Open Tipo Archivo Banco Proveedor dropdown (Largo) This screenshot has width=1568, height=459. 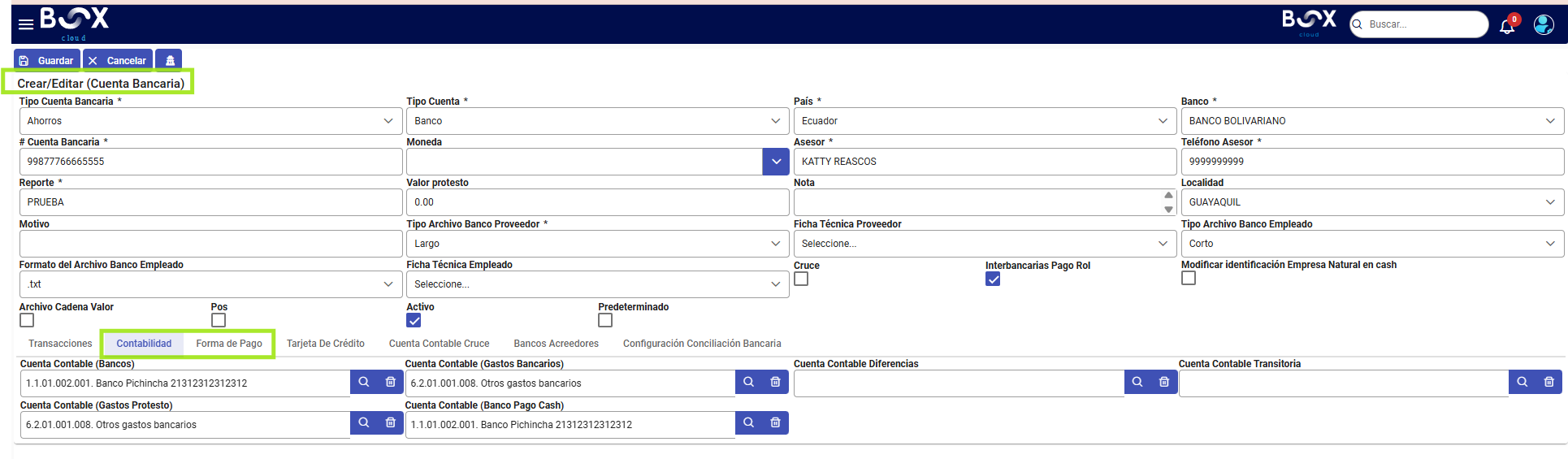click(x=597, y=244)
